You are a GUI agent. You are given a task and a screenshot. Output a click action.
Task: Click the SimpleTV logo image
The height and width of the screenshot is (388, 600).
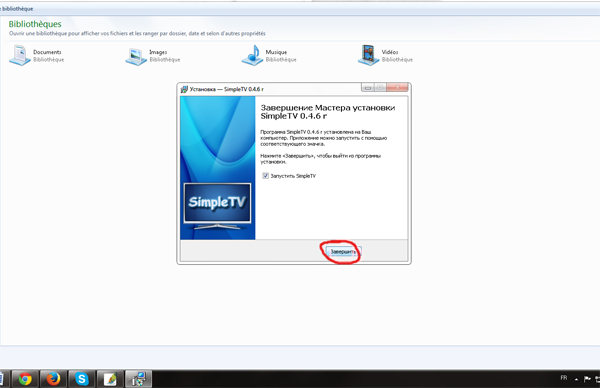point(217,203)
